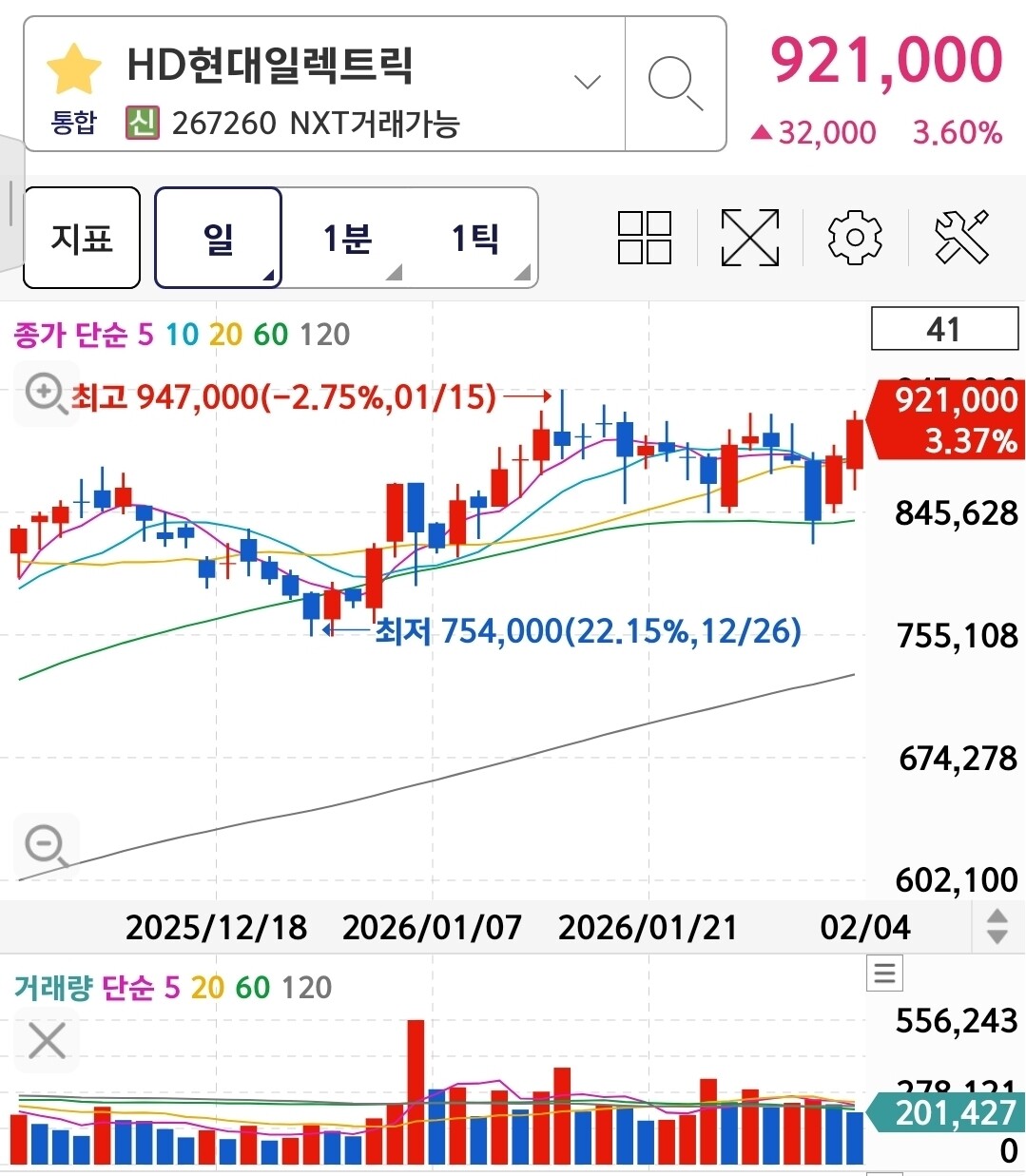This screenshot has height=1176, width=1026.
Task: Click the 755,108 price axis value
Action: click(958, 635)
